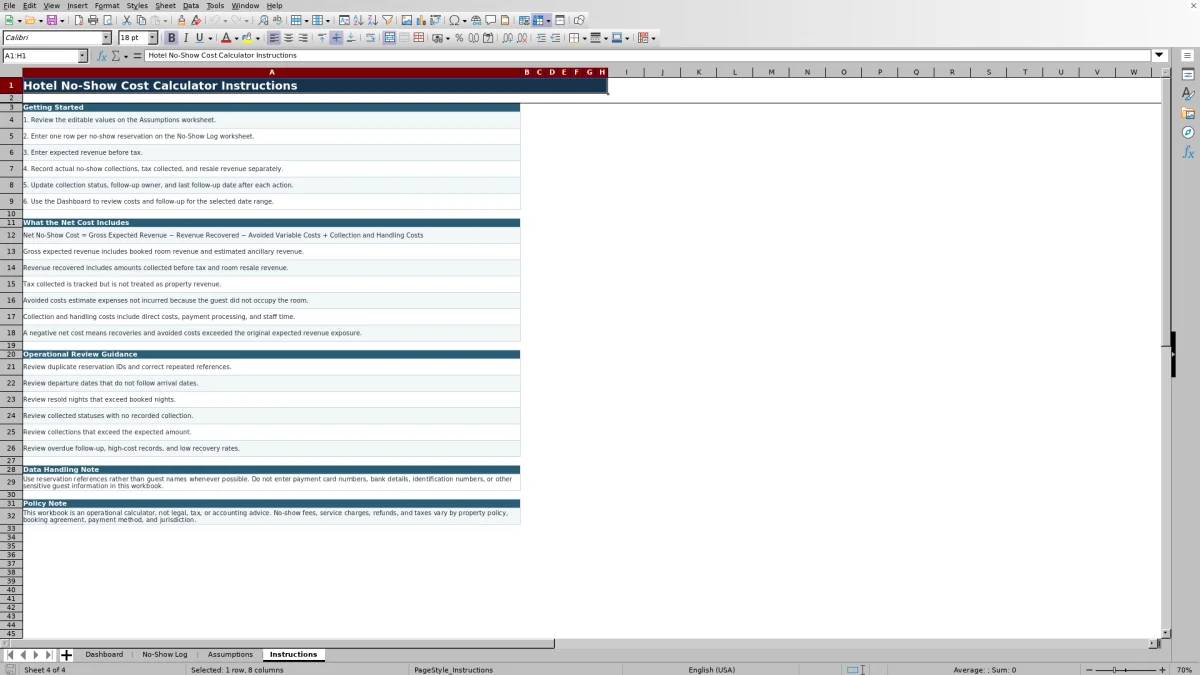The width and height of the screenshot is (1200, 675).
Task: Switch to the Dashboard sheet tab
Action: click(104, 654)
